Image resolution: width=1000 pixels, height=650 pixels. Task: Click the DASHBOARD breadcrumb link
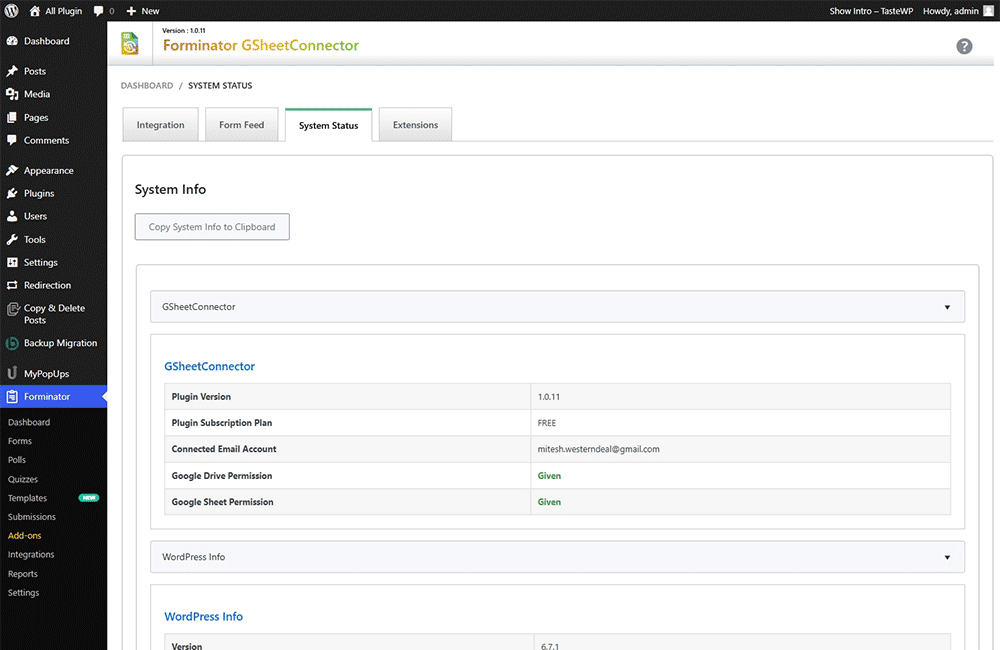tap(147, 85)
